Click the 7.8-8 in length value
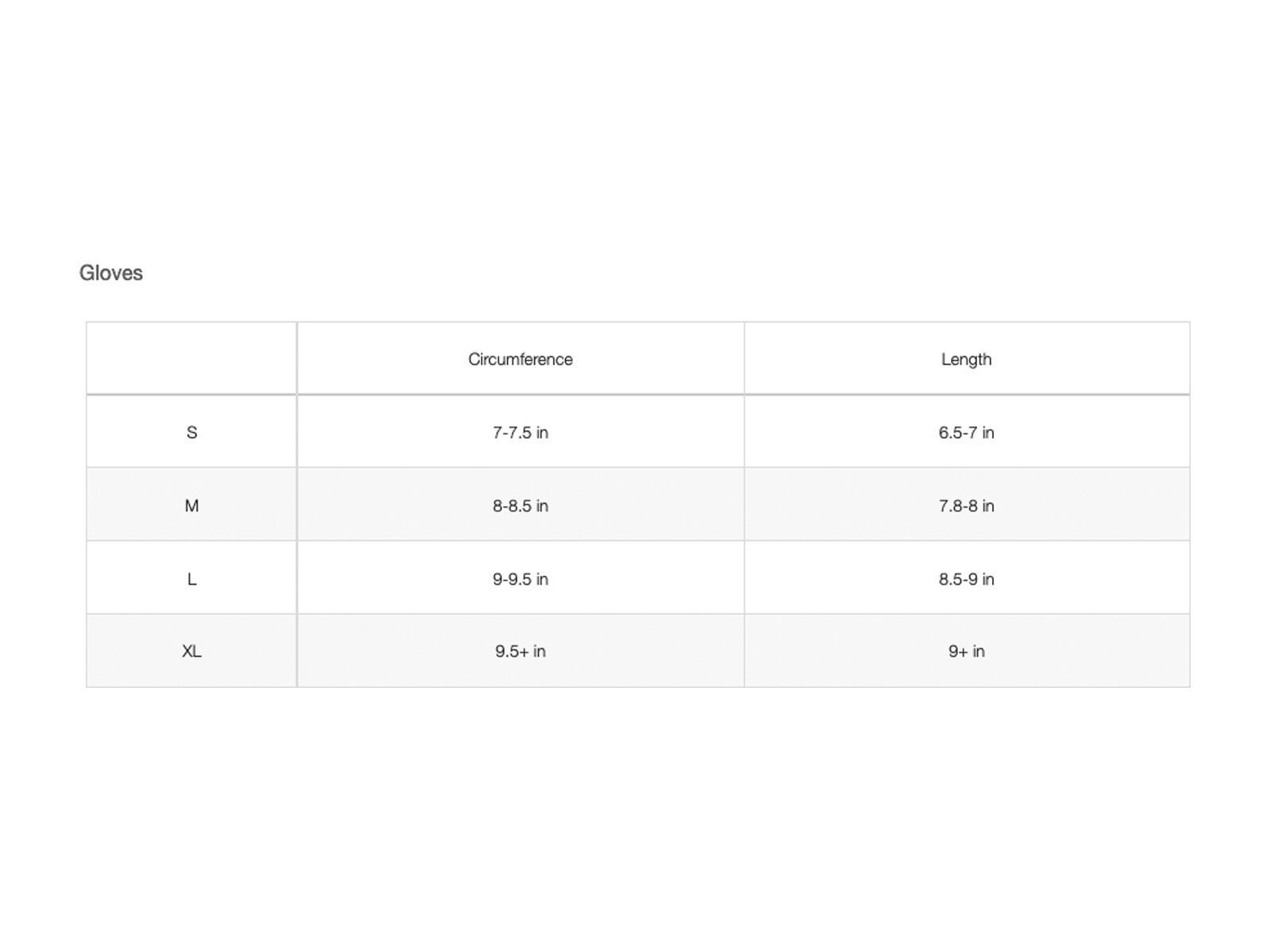 966,505
